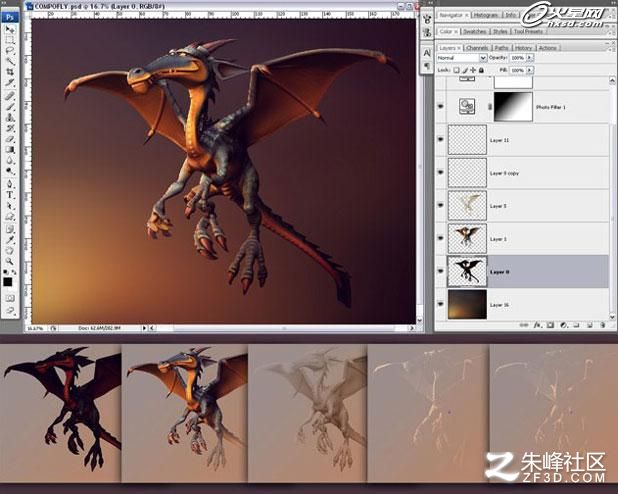Toggle Layer 1 visibility eye

pos(441,239)
